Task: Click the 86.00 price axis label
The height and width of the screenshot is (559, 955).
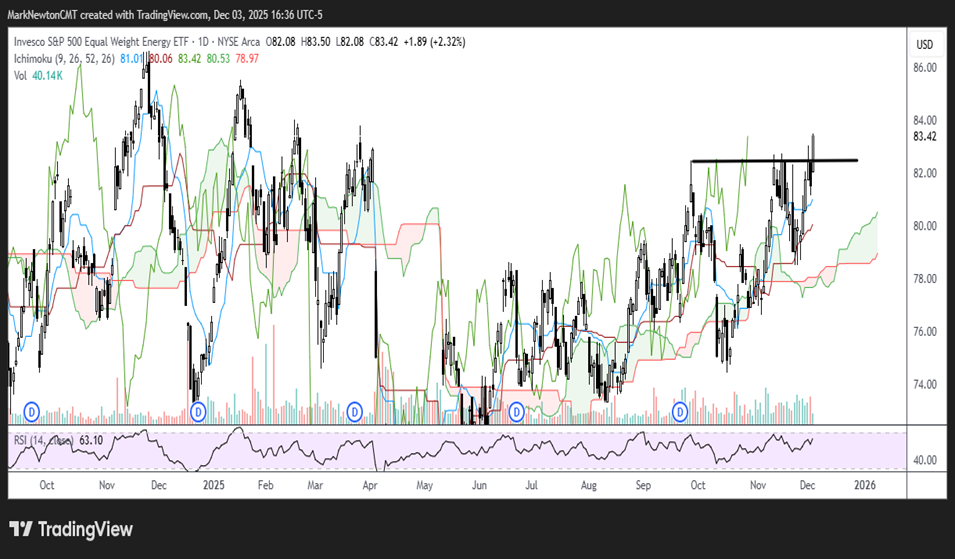Action: [x=924, y=67]
